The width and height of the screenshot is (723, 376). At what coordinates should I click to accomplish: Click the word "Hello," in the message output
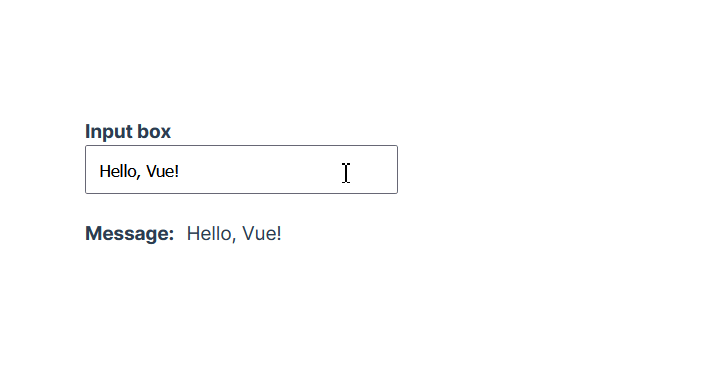pyautogui.click(x=212, y=233)
